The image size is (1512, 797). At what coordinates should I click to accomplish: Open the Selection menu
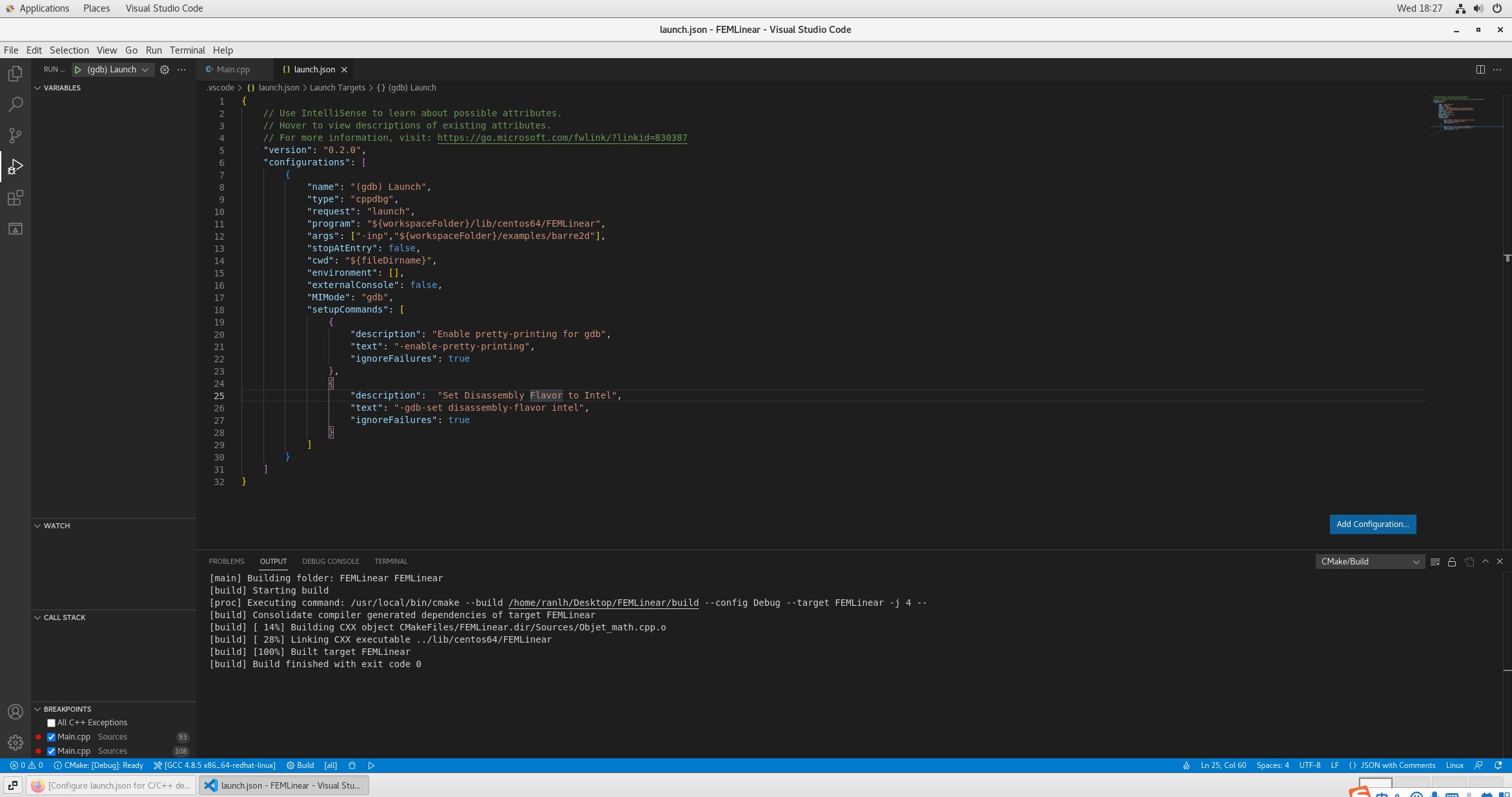(x=69, y=50)
